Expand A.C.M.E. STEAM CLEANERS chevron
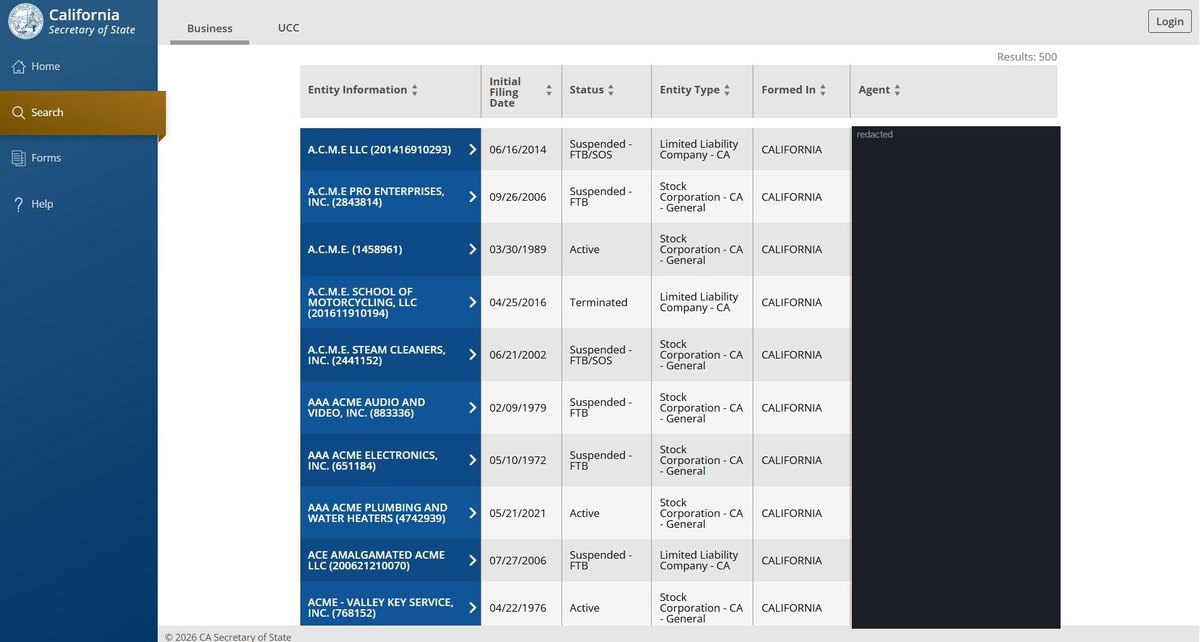Screen dimensions: 1200x642 point(472,355)
